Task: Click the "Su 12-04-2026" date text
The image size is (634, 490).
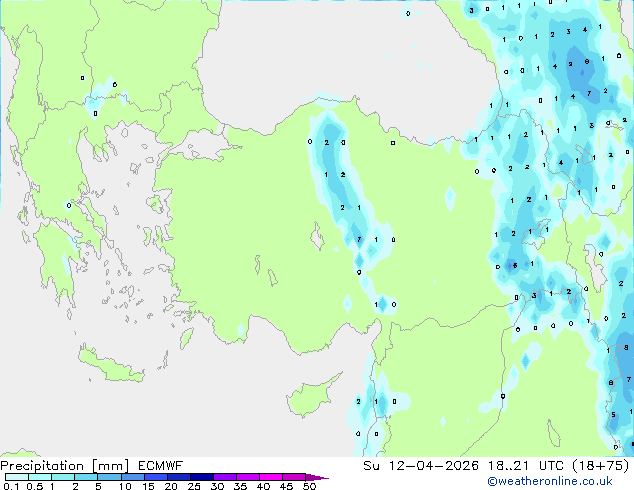Action: (x=421, y=466)
